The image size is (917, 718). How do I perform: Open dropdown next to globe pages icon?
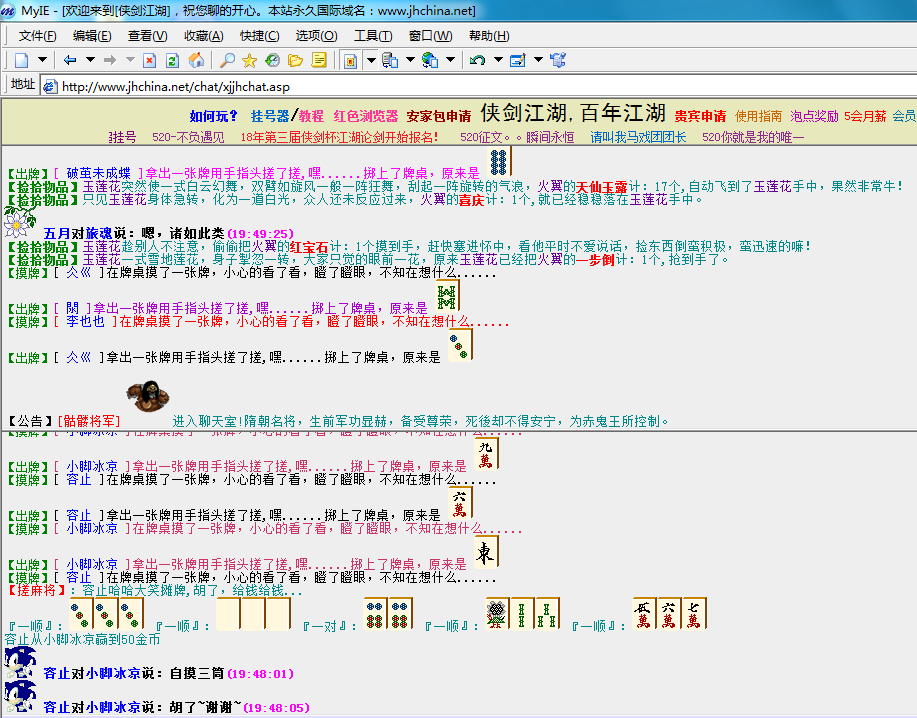[x=450, y=60]
